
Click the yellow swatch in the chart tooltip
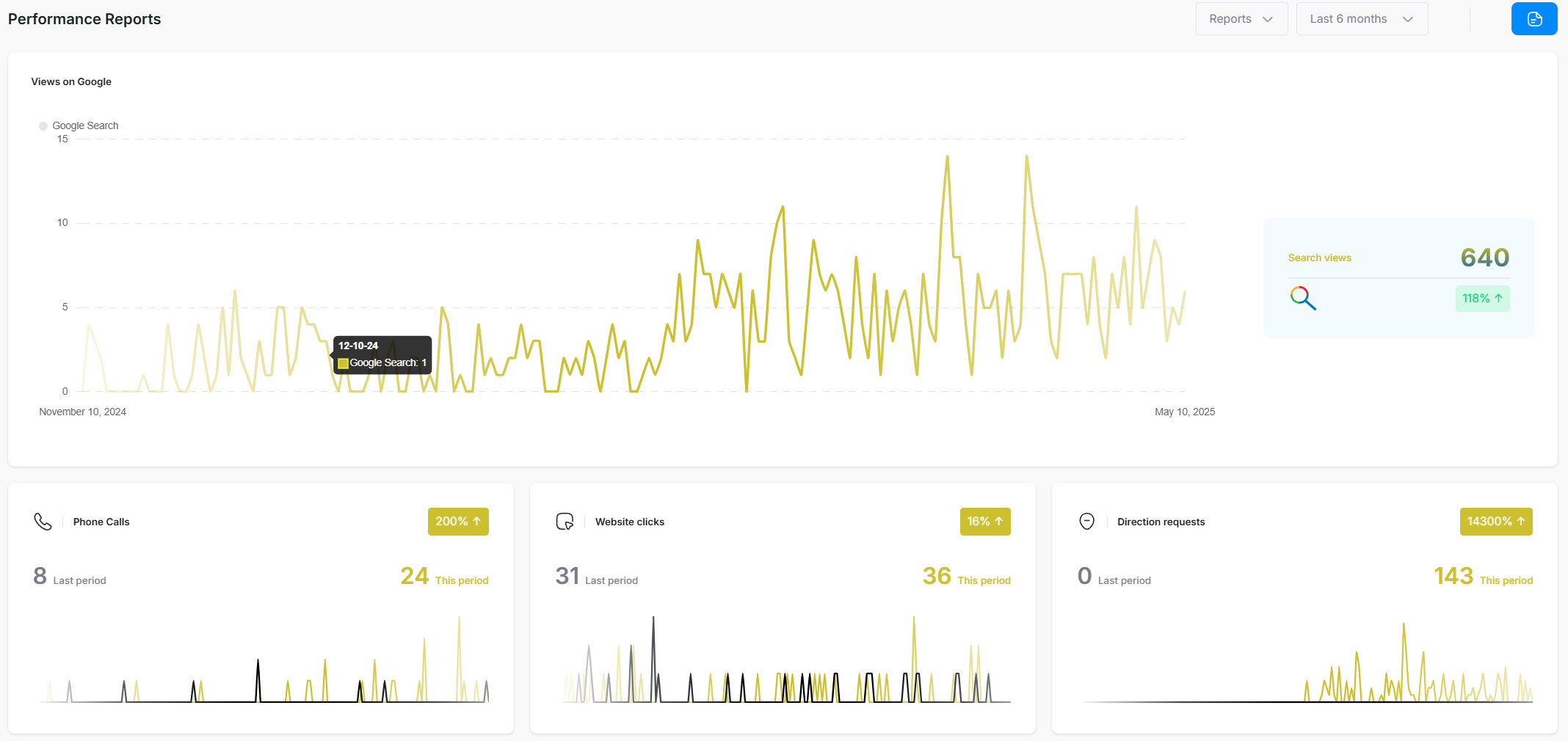point(343,363)
